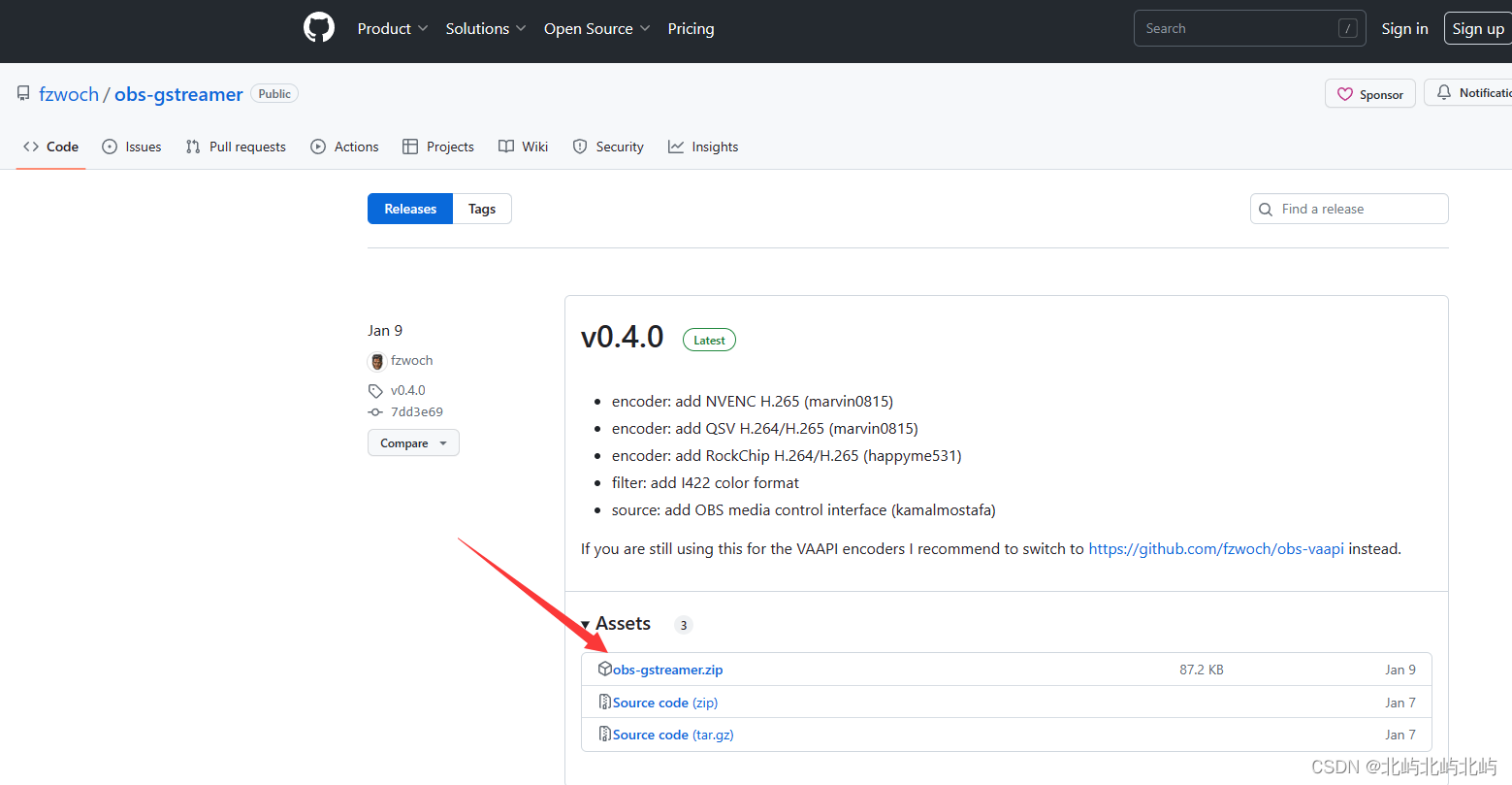Open fzwoch owner profile link
Screen dimensions: 1512x785
(69, 94)
